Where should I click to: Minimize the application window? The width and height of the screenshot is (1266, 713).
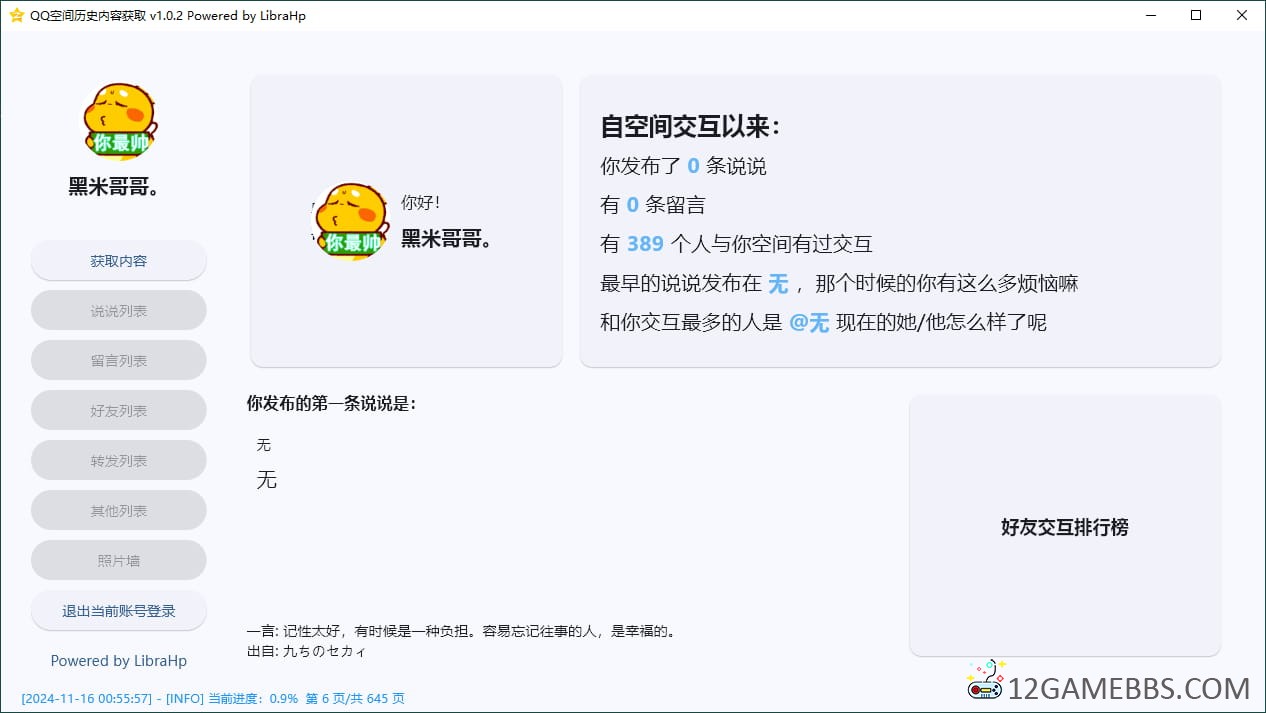(x=1150, y=15)
